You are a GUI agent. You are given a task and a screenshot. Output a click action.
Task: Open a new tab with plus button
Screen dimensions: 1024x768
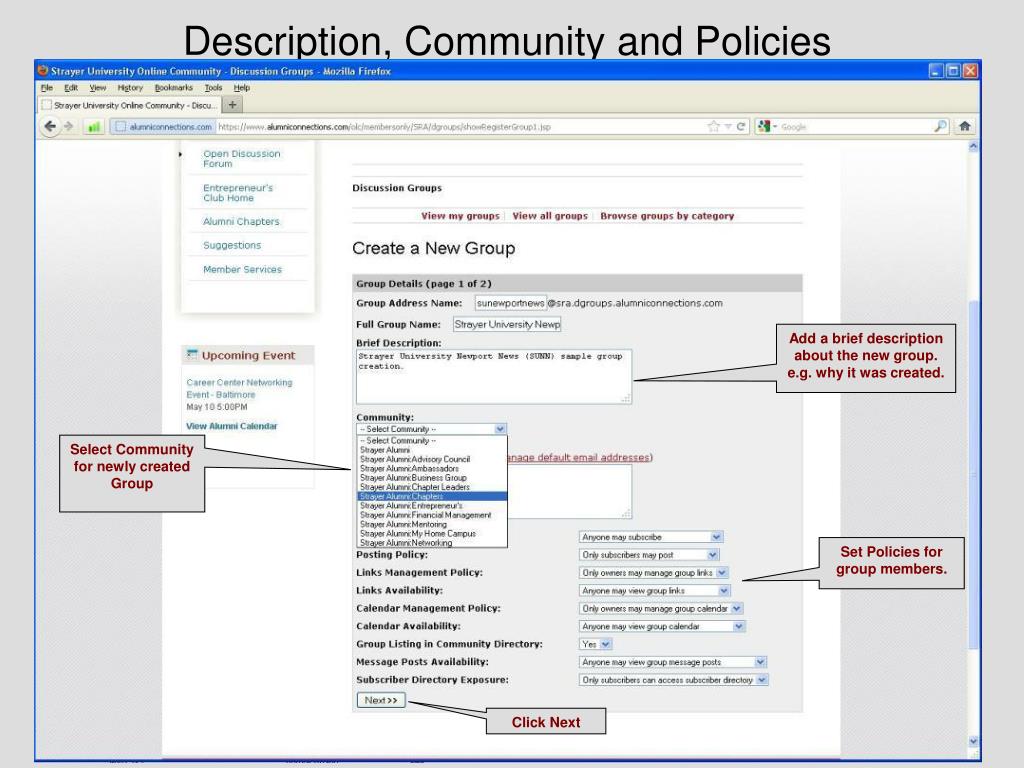click(232, 104)
